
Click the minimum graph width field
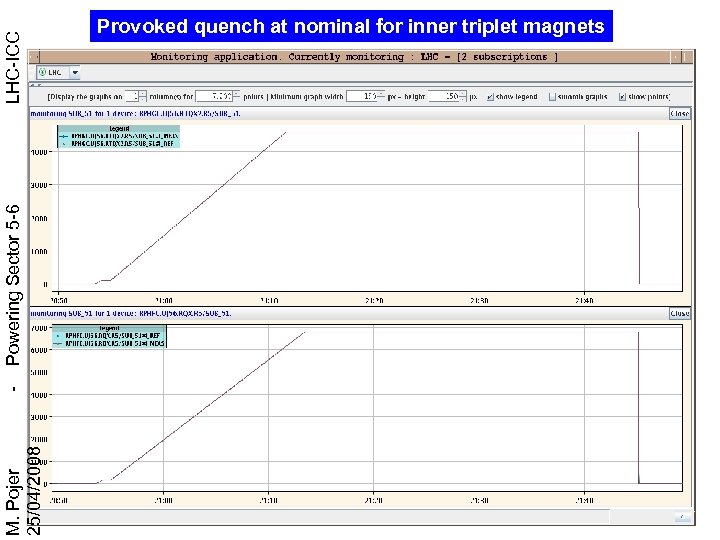pyautogui.click(x=366, y=96)
